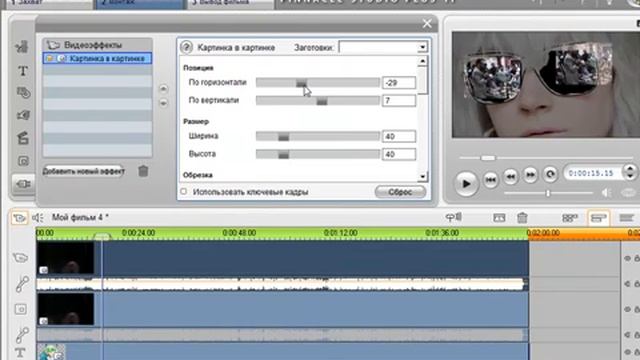The width and height of the screenshot is (640, 360).
Task: Click the overlay audio track icon
Action: pyautogui.click(x=22, y=335)
